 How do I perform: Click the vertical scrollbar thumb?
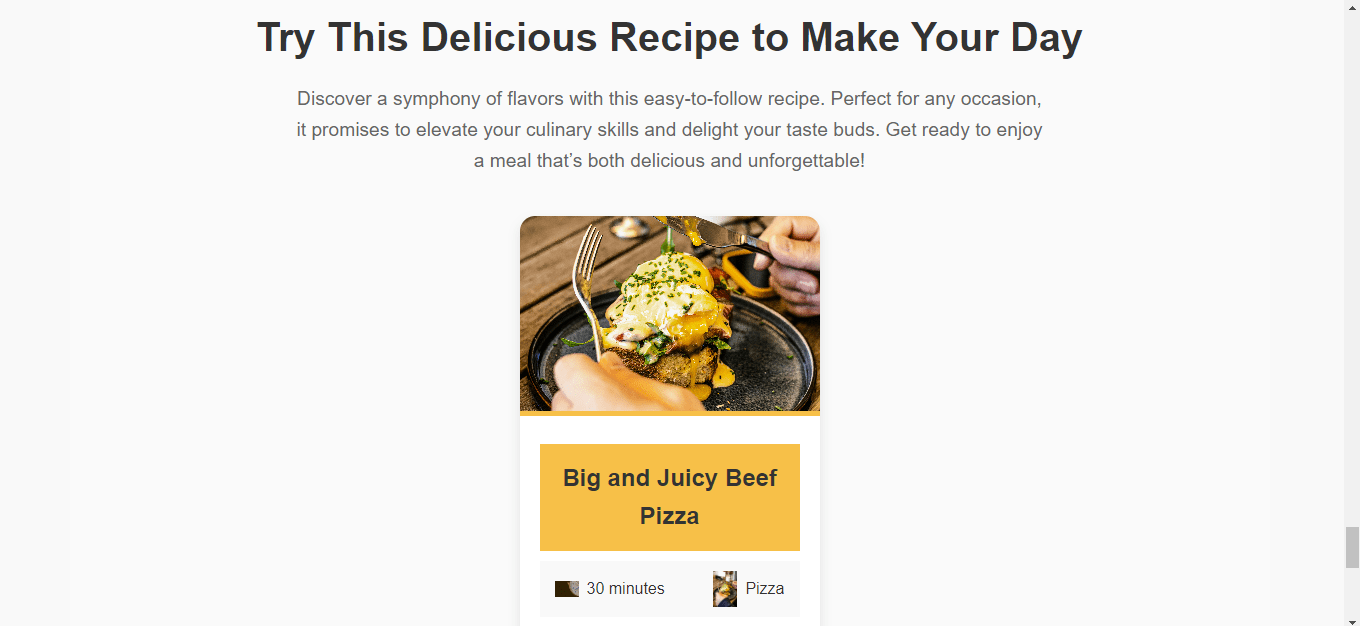pos(1352,547)
